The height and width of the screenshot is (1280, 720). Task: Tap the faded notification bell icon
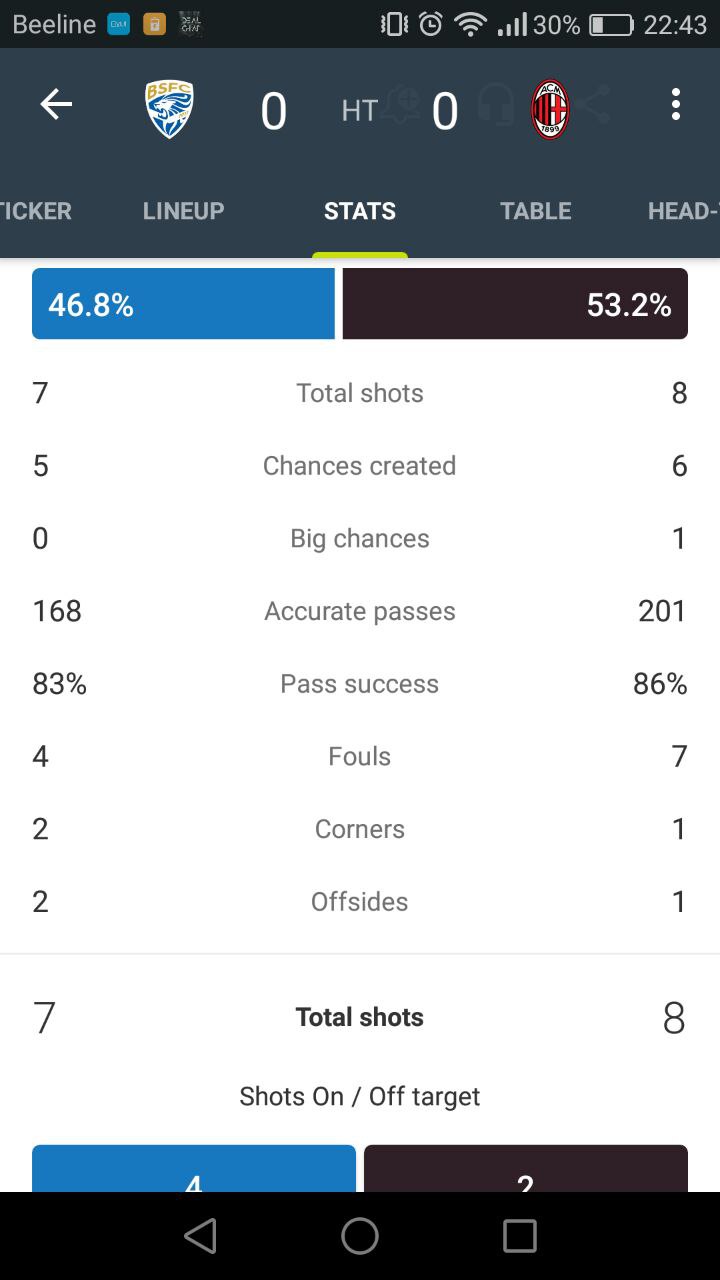click(x=402, y=105)
